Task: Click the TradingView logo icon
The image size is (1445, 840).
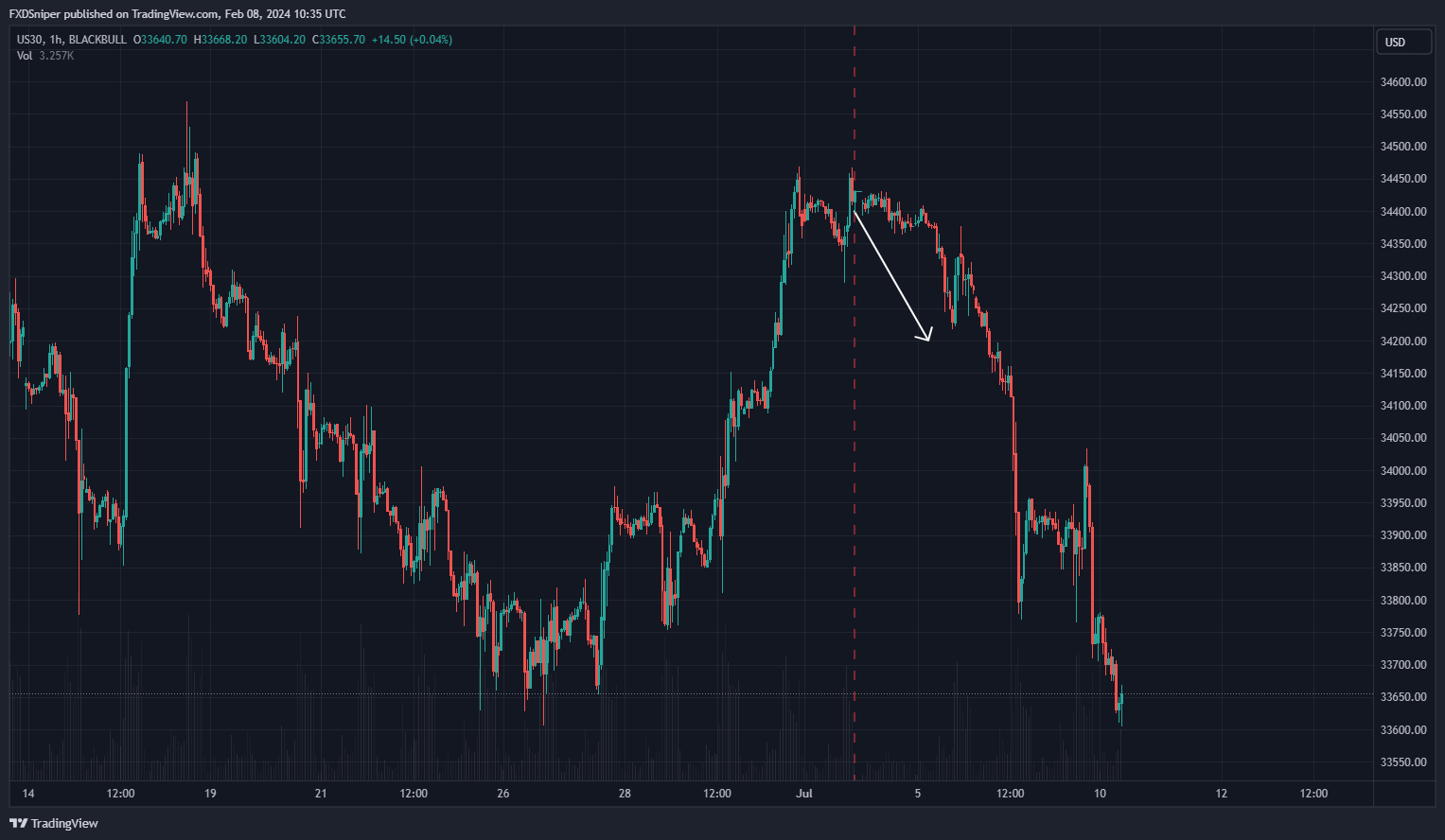Action: [x=18, y=824]
